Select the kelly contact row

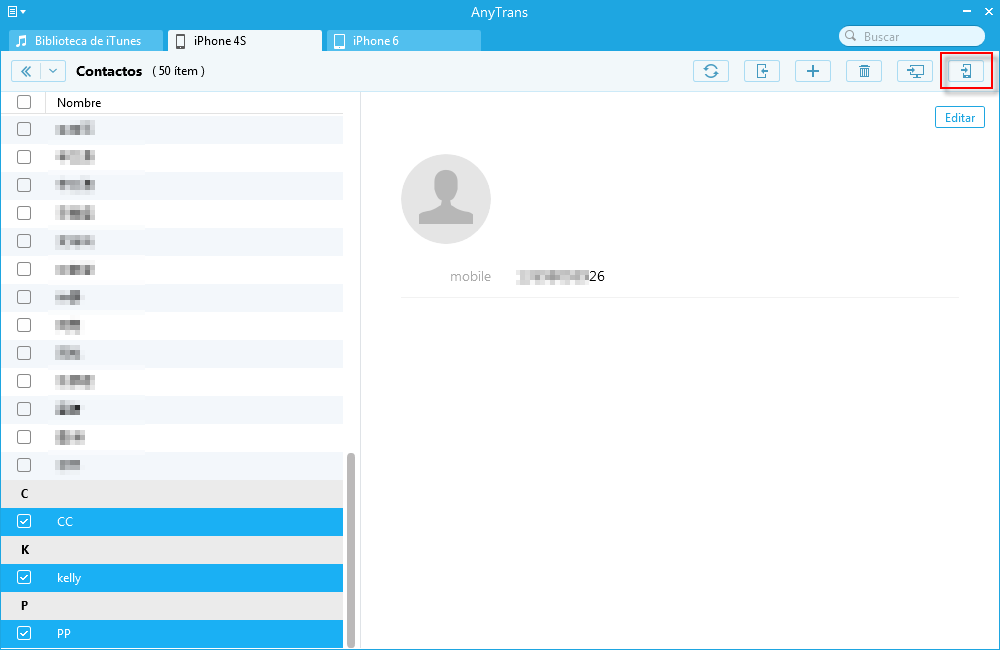(172, 577)
